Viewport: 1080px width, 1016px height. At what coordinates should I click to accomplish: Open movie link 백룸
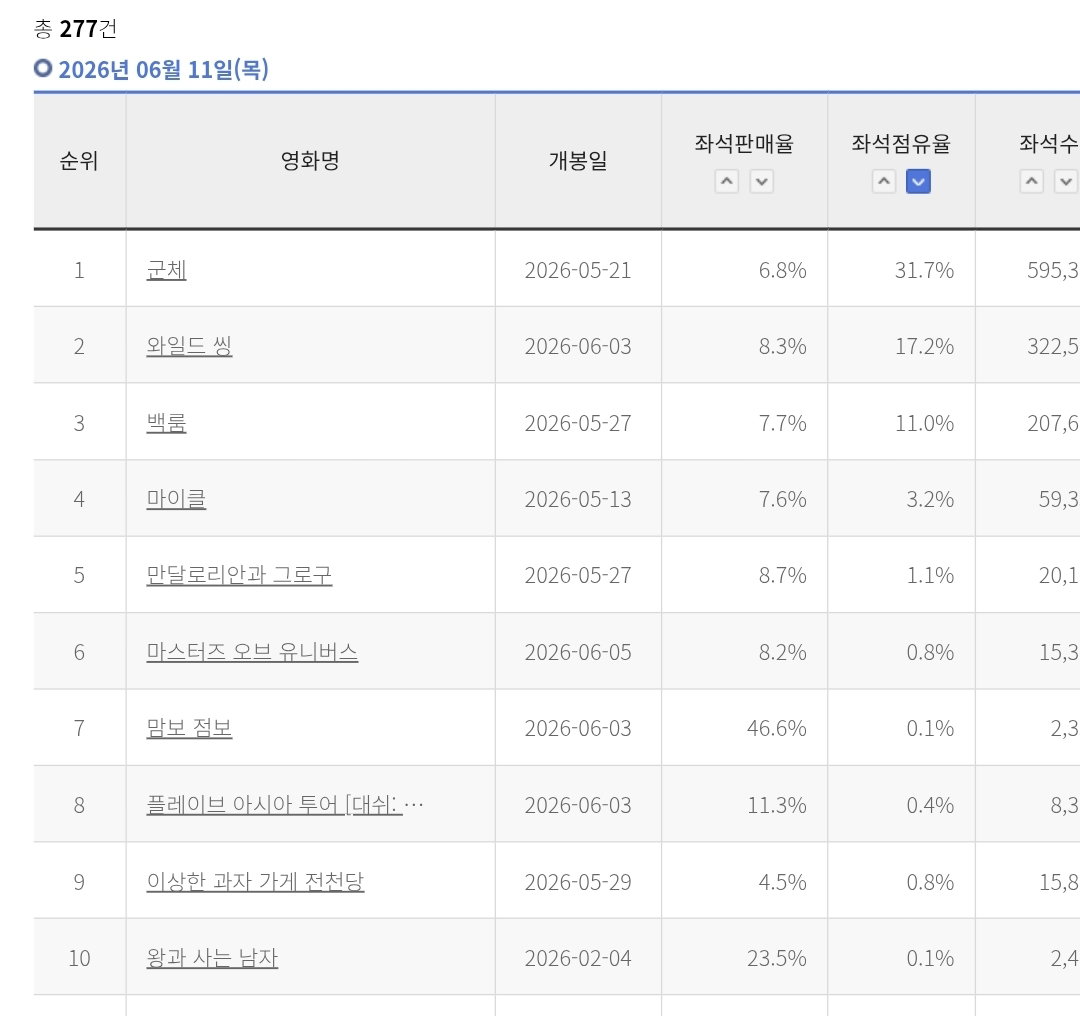(x=167, y=423)
